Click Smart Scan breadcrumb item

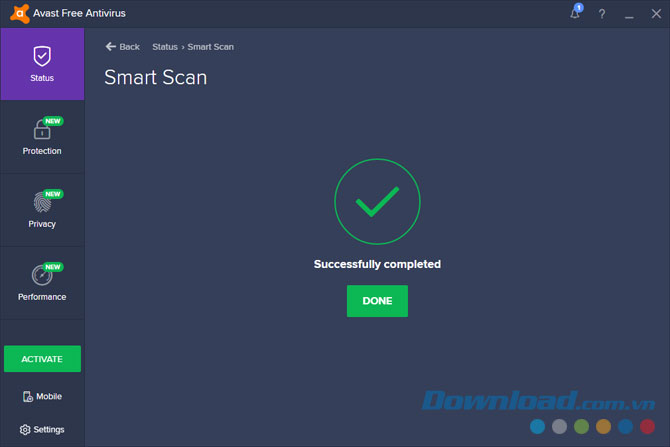pyautogui.click(x=211, y=47)
